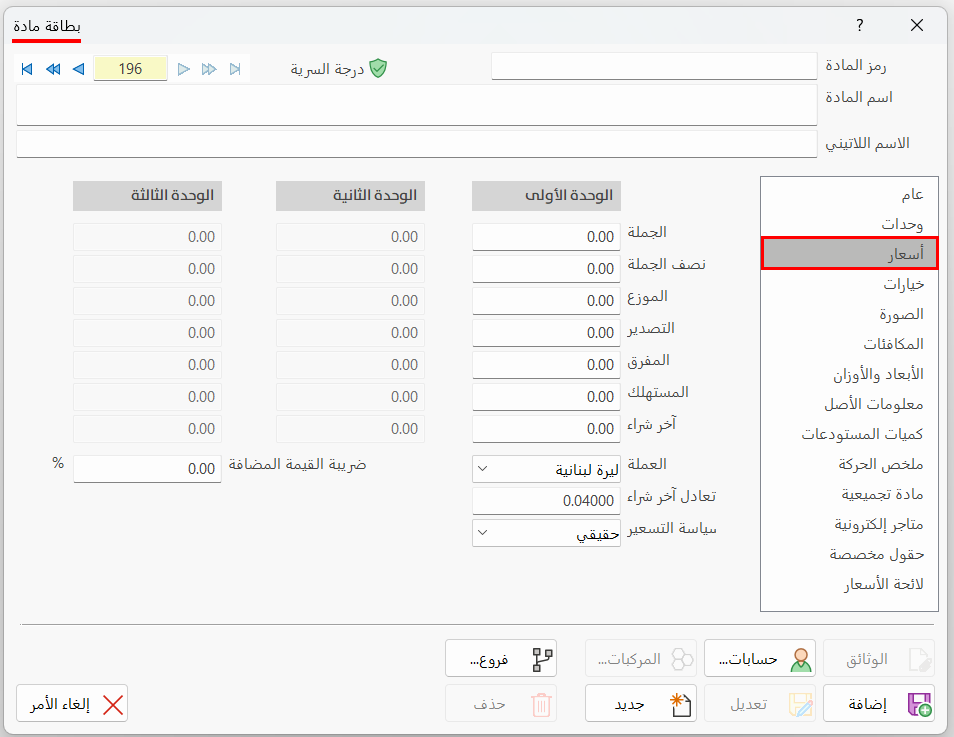Click the فروع... branches button
Image resolution: width=954 pixels, height=737 pixels.
501,658
